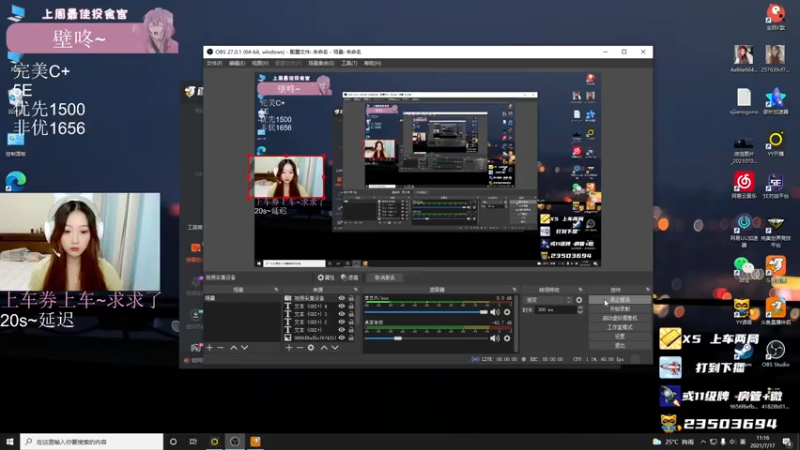Screen dimensions: 800x450
Task: Open the Help (H) menu in OBS
Action: pos(372,63)
